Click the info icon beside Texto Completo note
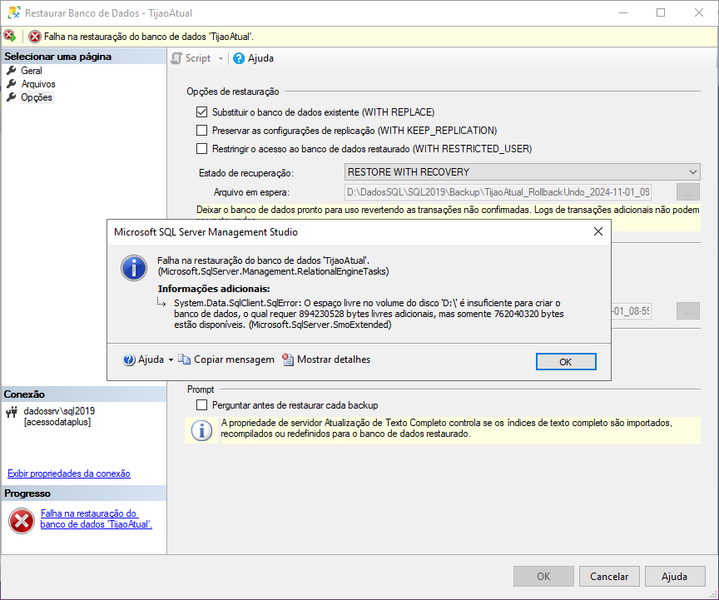The width and height of the screenshot is (719, 600). [201, 431]
